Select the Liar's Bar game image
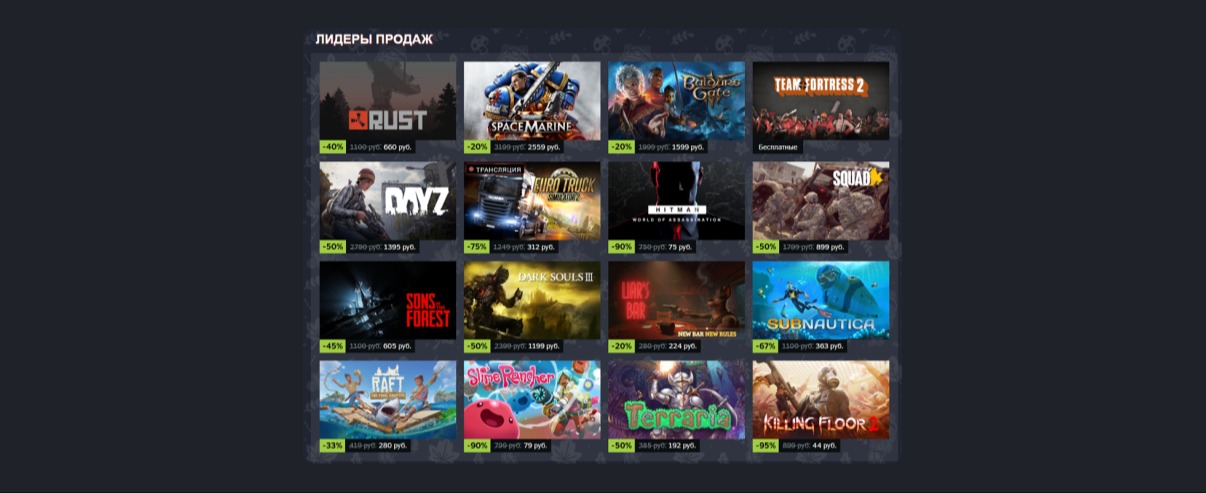Screen dimensions: 1206x493 pos(676,300)
